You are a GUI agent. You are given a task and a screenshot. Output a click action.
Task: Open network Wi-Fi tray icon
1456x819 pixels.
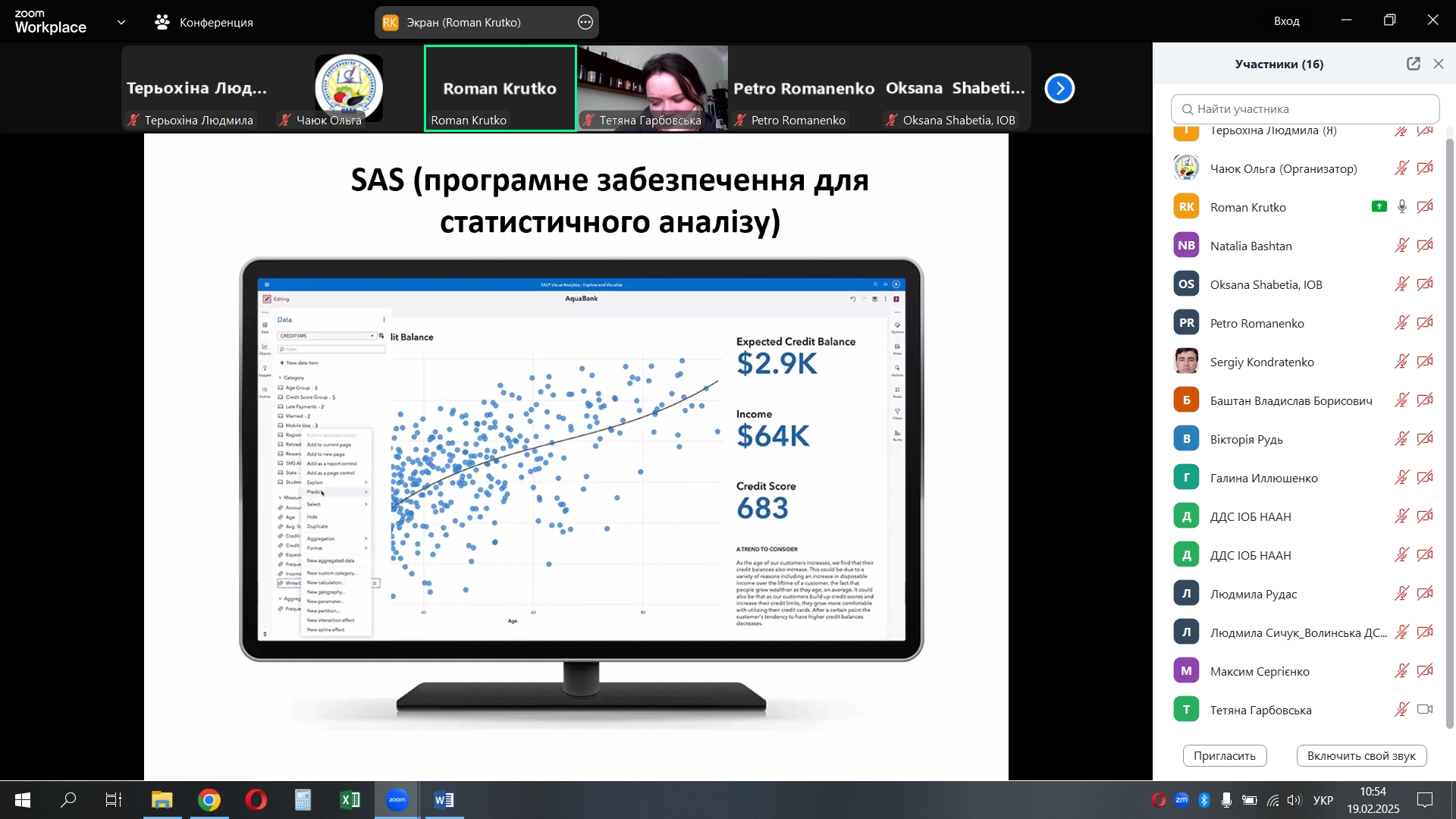[1273, 800]
